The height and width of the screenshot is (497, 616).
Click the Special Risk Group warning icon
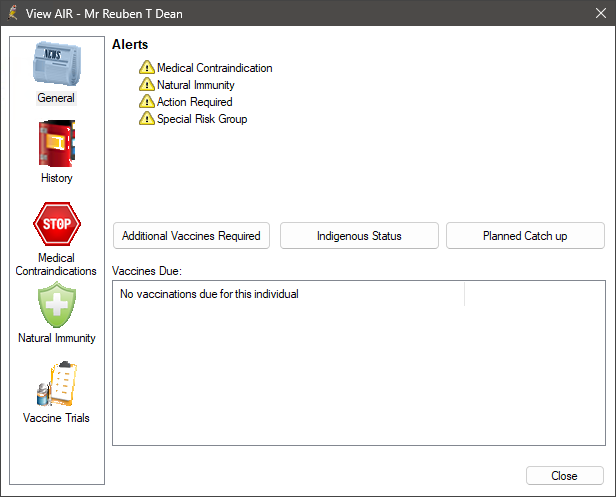(147, 119)
